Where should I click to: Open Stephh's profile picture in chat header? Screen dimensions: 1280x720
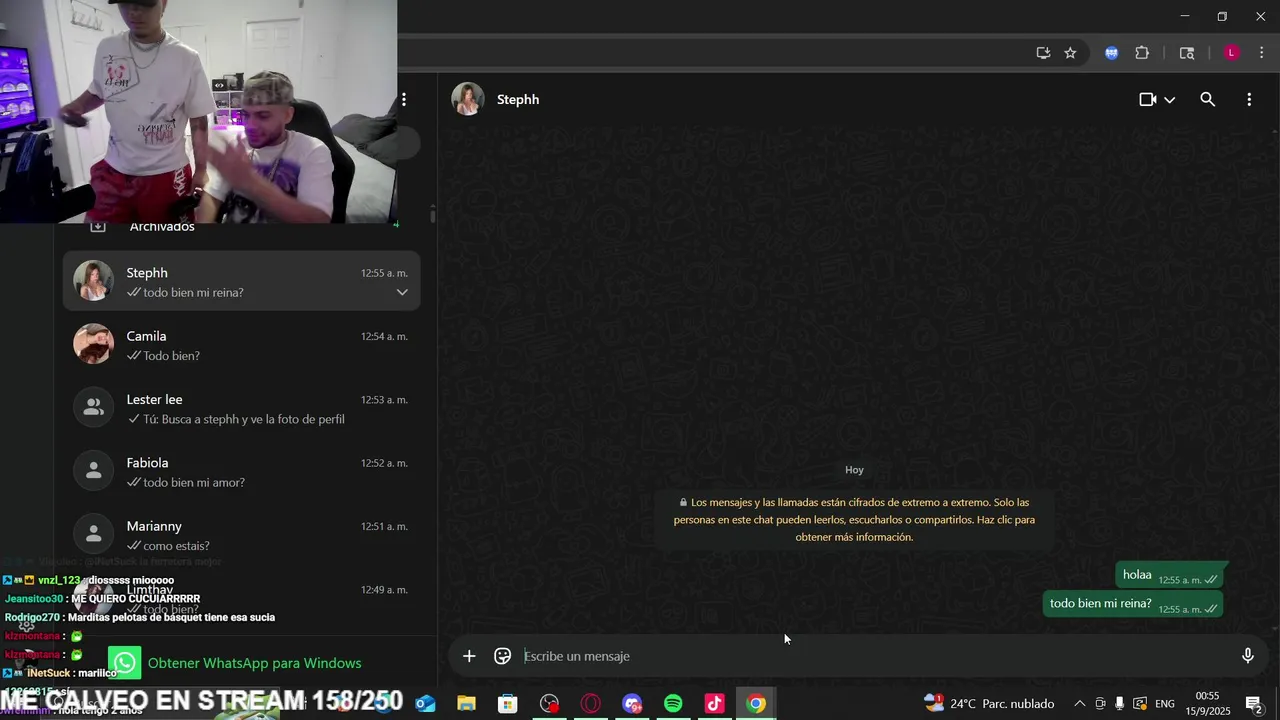pyautogui.click(x=468, y=100)
